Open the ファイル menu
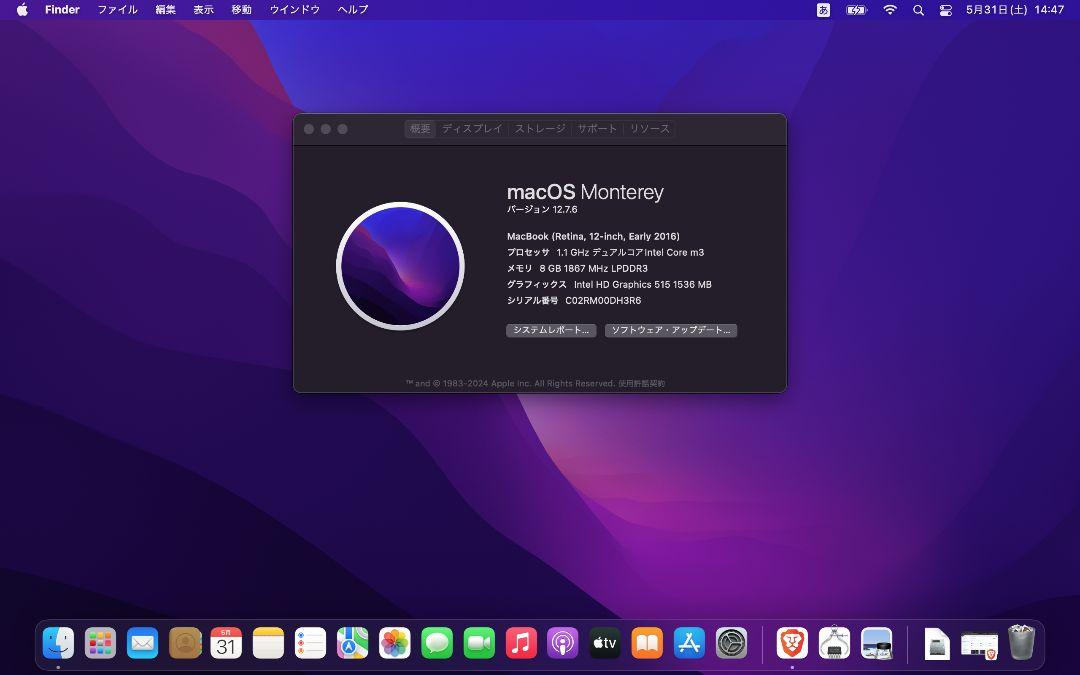 click(117, 10)
